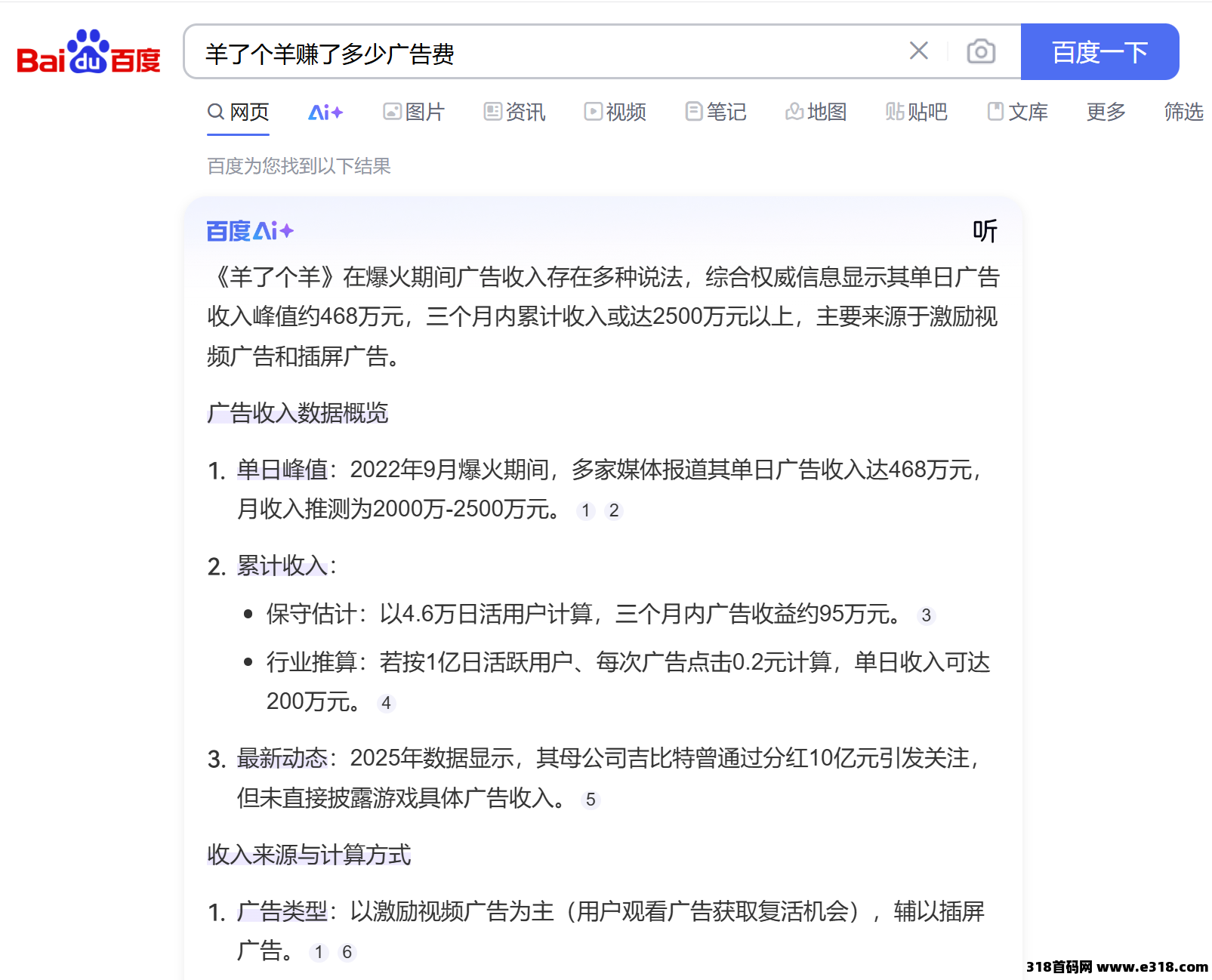Open citation 5 after 具体广告收入
Image resolution: width=1212 pixels, height=980 pixels.
coord(591,800)
